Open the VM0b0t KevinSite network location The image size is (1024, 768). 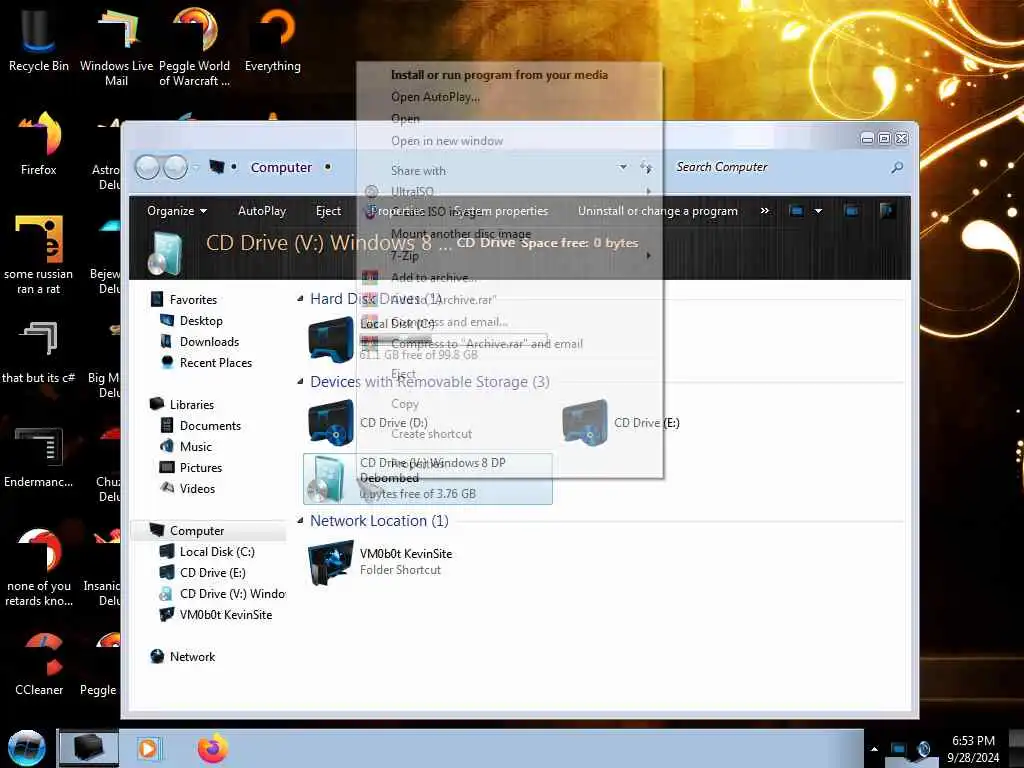379,562
